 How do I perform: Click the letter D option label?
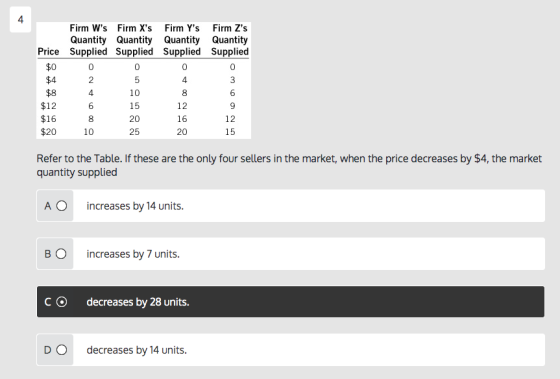pos(48,350)
